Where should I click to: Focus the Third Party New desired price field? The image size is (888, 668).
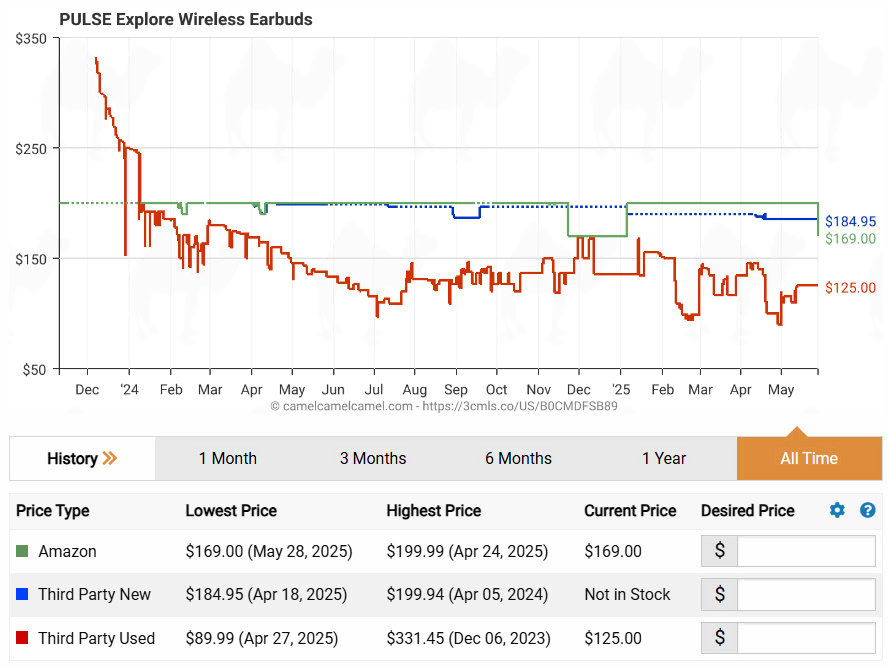point(806,595)
